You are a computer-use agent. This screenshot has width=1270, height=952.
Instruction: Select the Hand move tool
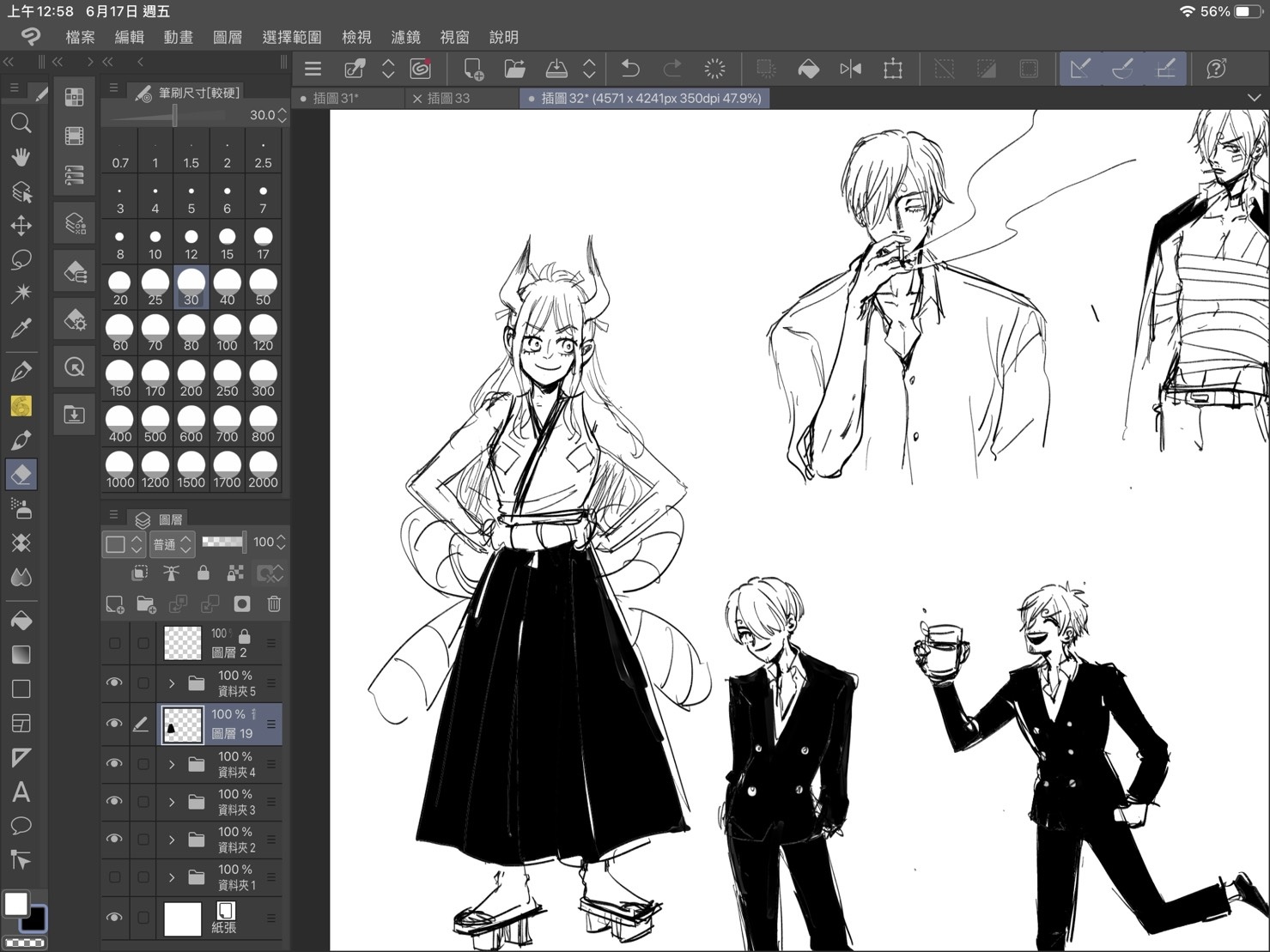tap(21, 157)
